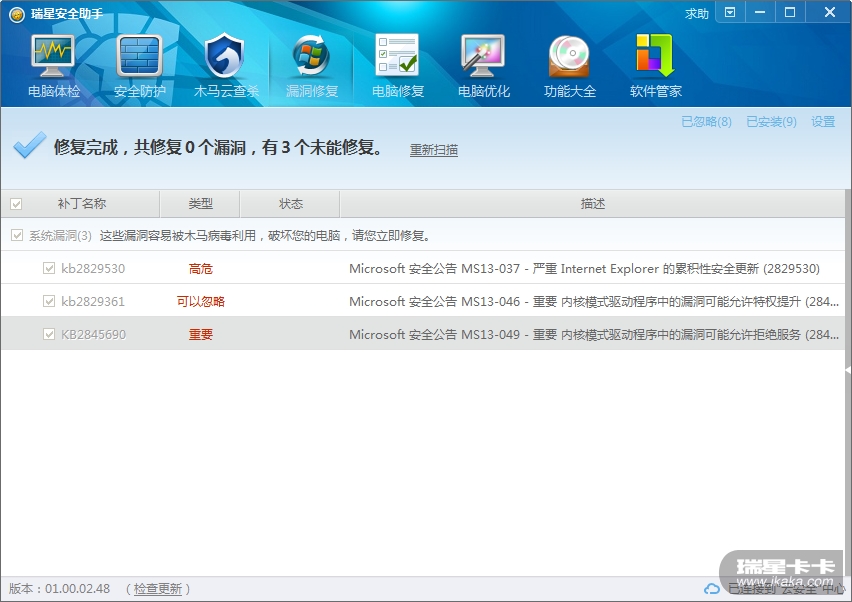Uncheck the kb2829530 patch checkbox
852x602 pixels.
pos(49,268)
